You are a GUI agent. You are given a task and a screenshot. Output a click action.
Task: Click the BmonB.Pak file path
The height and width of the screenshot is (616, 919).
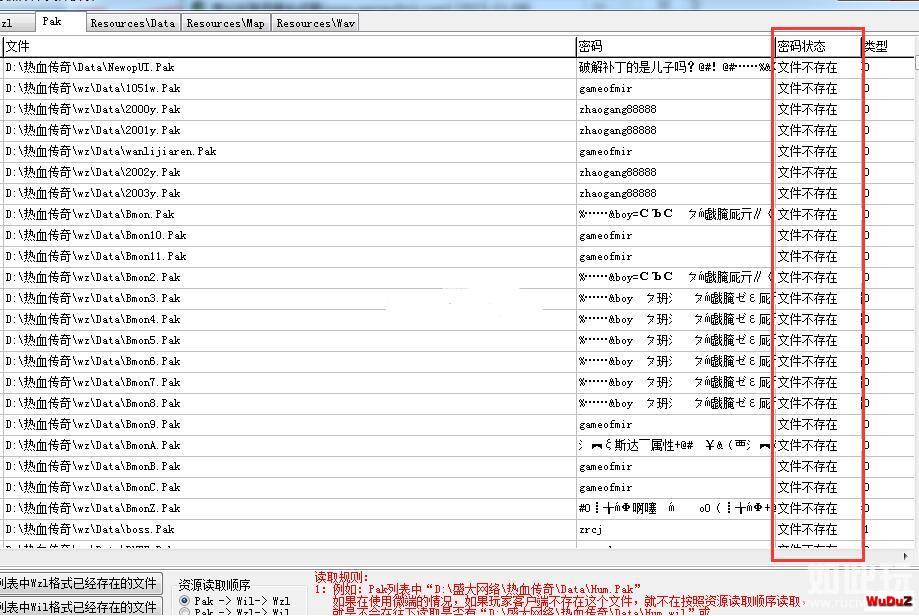pyautogui.click(x=93, y=467)
